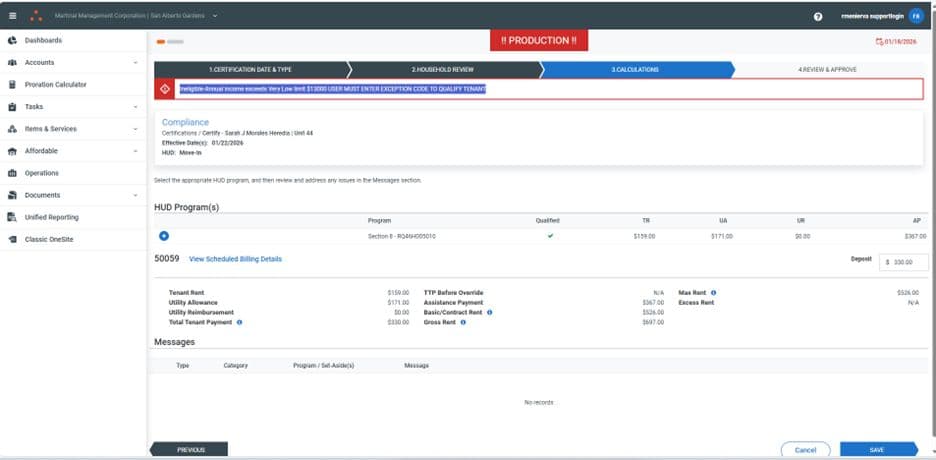The image size is (936, 460).
Task: Open the help question mark icon
Action: [818, 17]
